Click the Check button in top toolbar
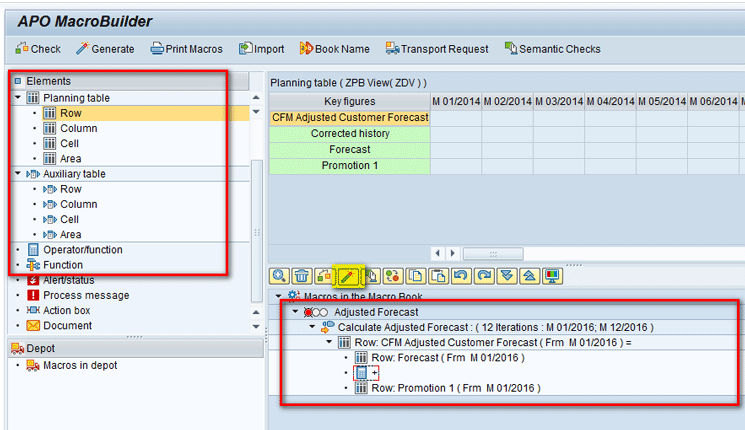Image resolution: width=745 pixels, height=430 pixels. tap(38, 49)
